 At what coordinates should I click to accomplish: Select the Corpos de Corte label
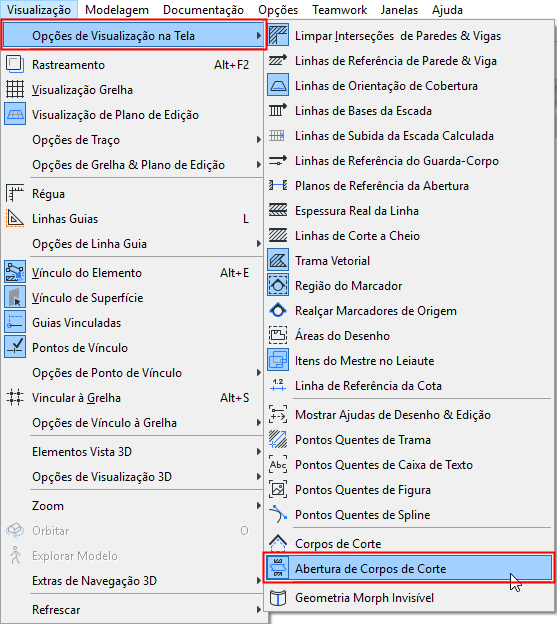pos(338,544)
